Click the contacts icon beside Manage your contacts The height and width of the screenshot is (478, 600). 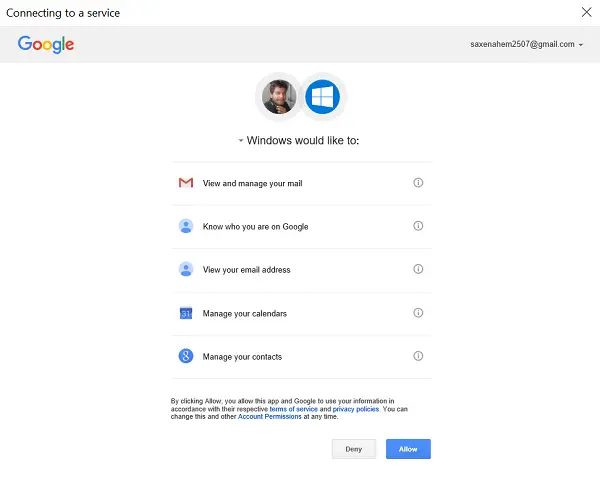[186, 356]
